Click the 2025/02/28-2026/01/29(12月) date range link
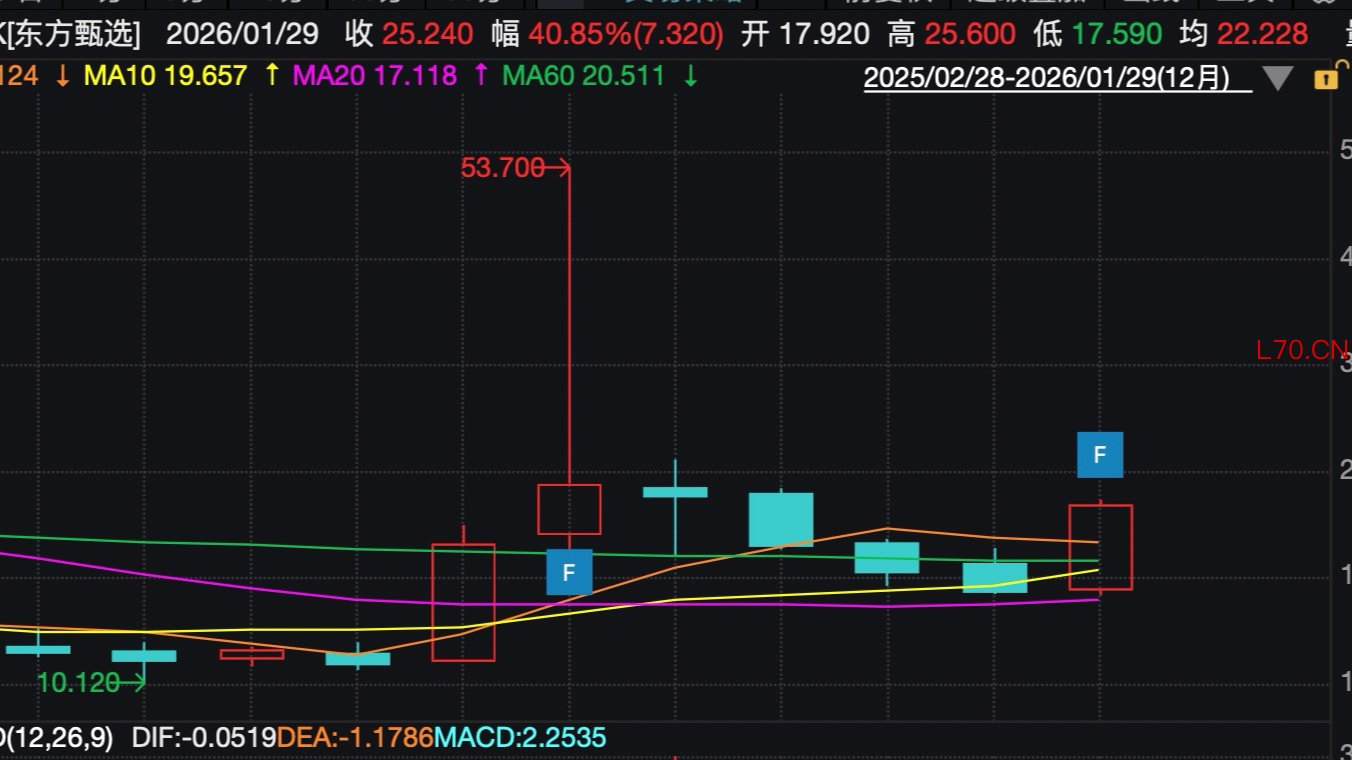This screenshot has height=760, width=1352. [1046, 77]
